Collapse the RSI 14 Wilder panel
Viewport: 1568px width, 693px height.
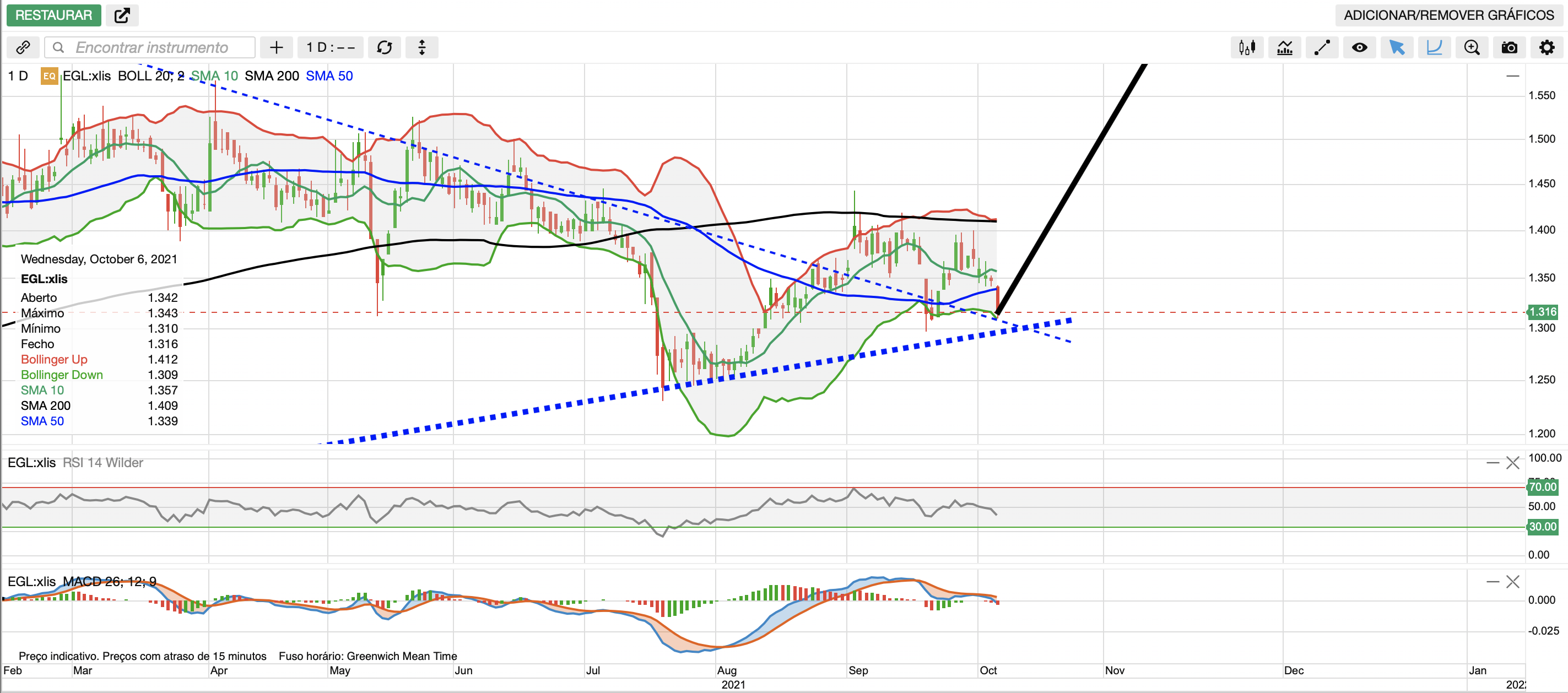[x=1493, y=463]
